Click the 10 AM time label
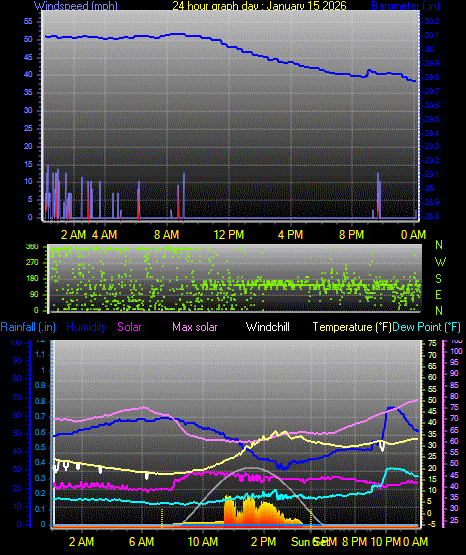 (203, 542)
